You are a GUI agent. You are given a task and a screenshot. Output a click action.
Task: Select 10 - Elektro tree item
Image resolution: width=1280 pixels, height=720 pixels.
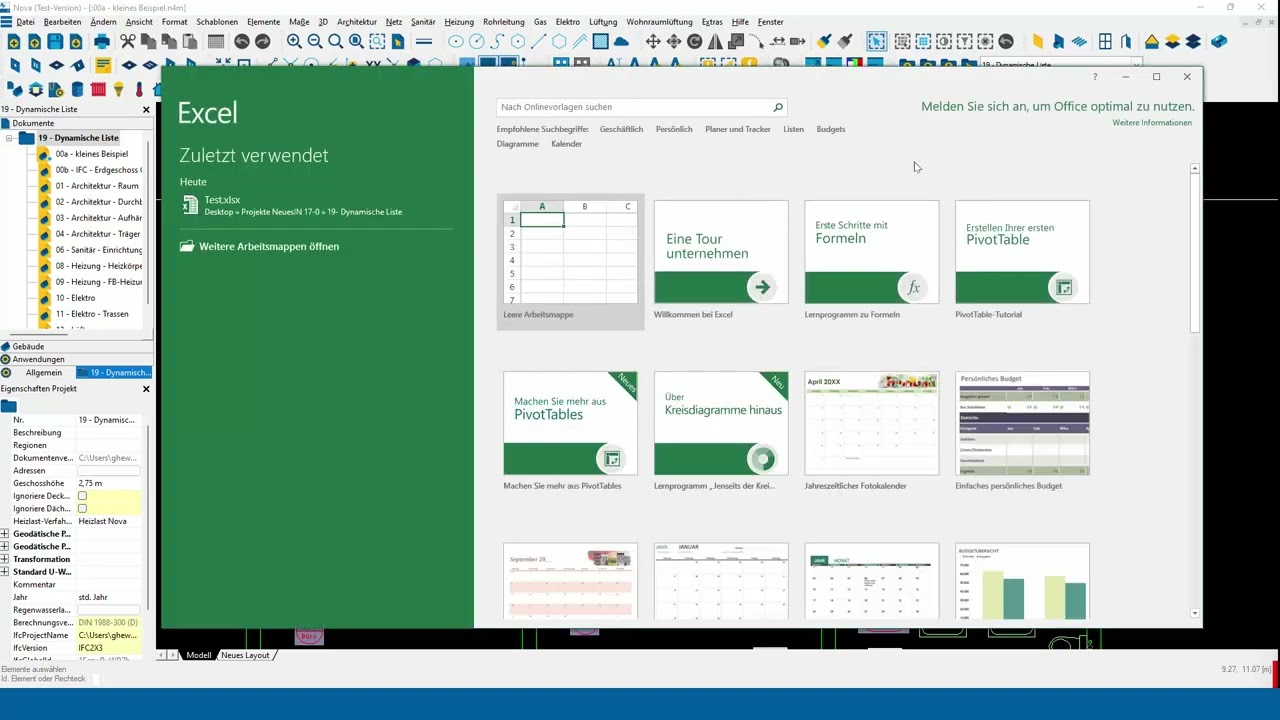pos(75,298)
